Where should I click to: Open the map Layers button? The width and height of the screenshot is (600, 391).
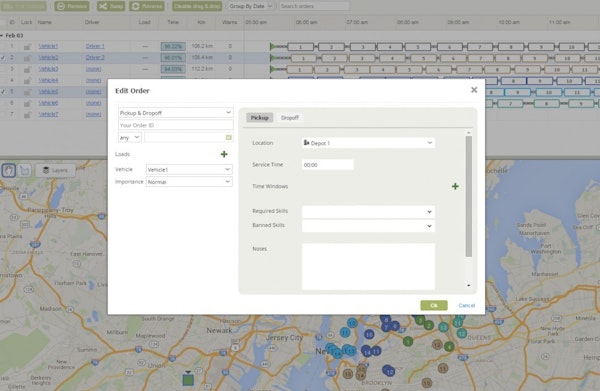pos(55,170)
